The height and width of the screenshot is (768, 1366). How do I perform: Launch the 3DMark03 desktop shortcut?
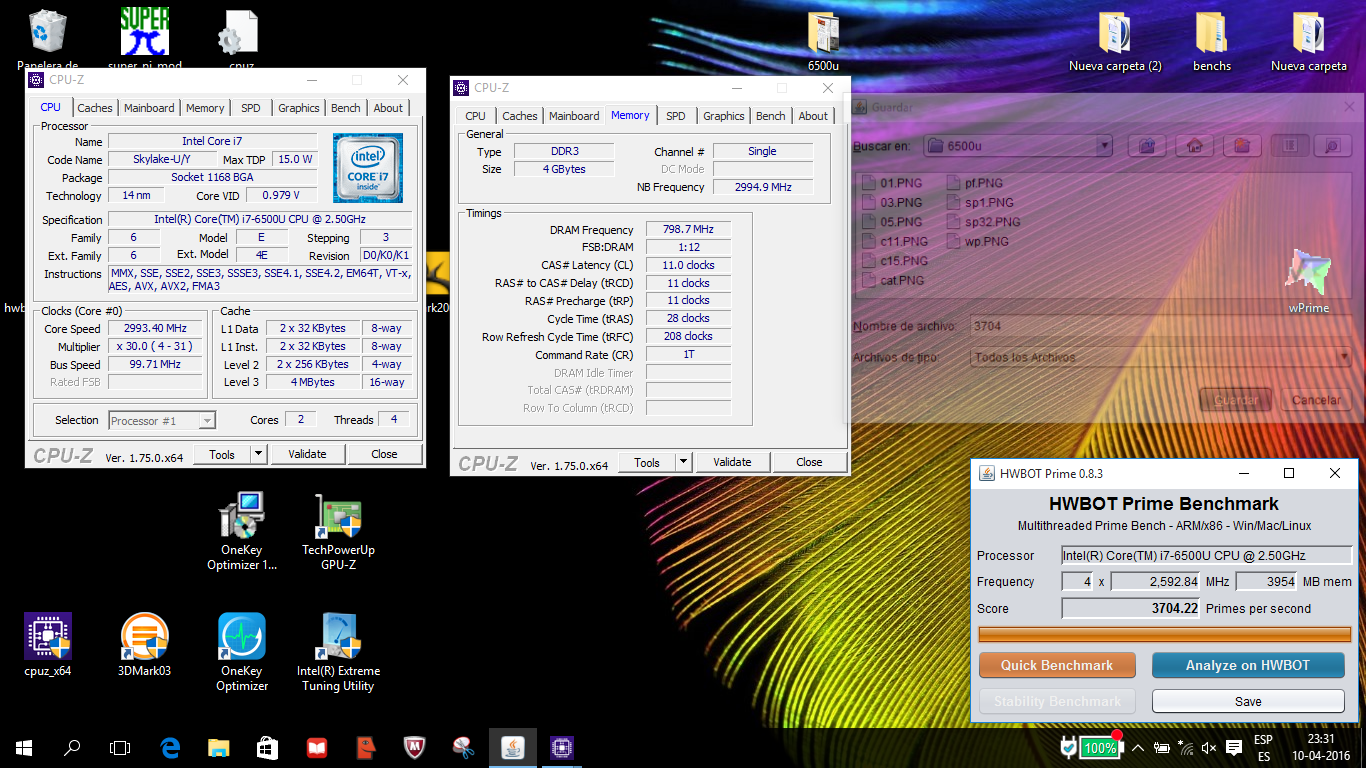(144, 637)
